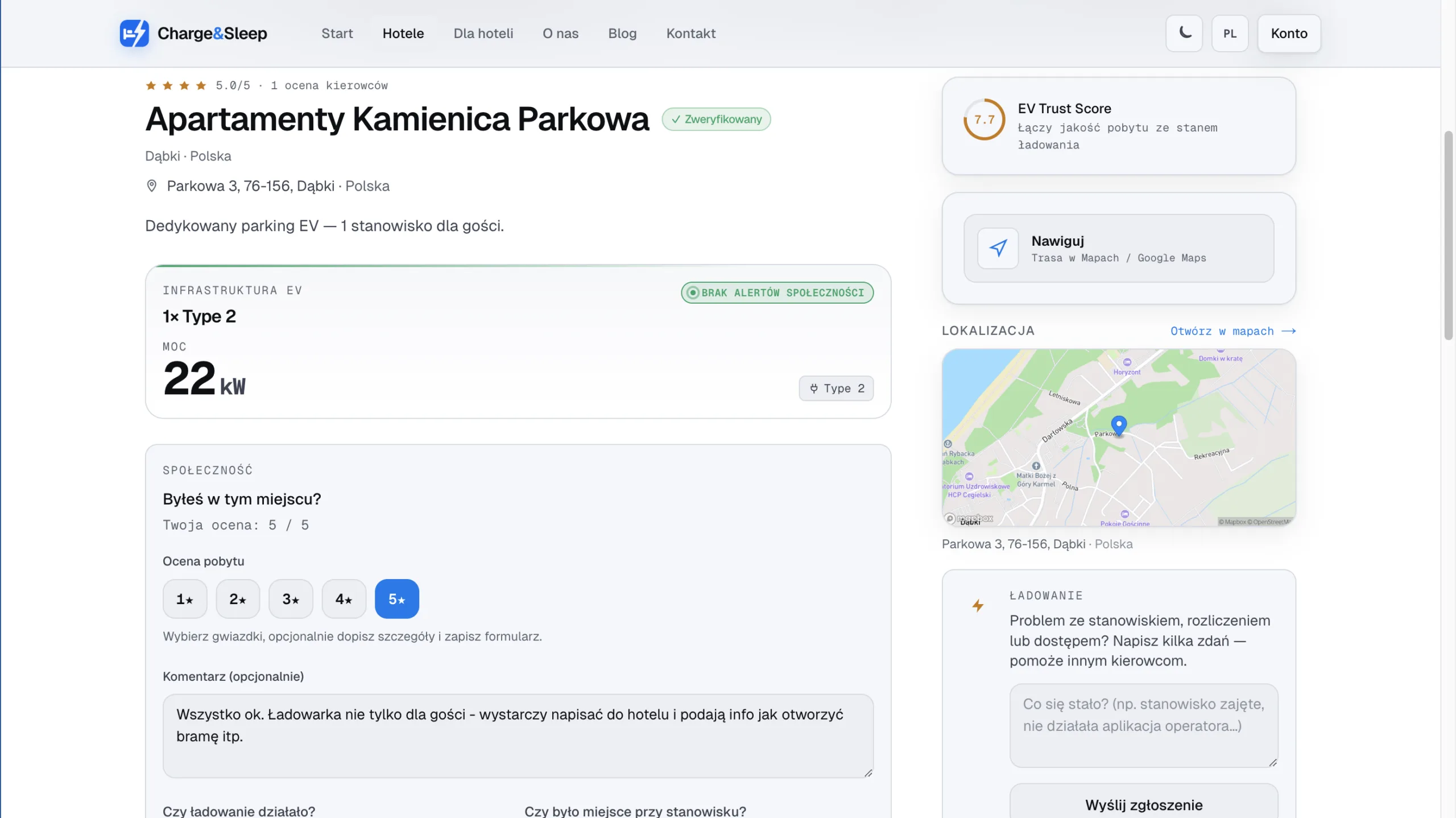Select the 1-star rating option

185,599
